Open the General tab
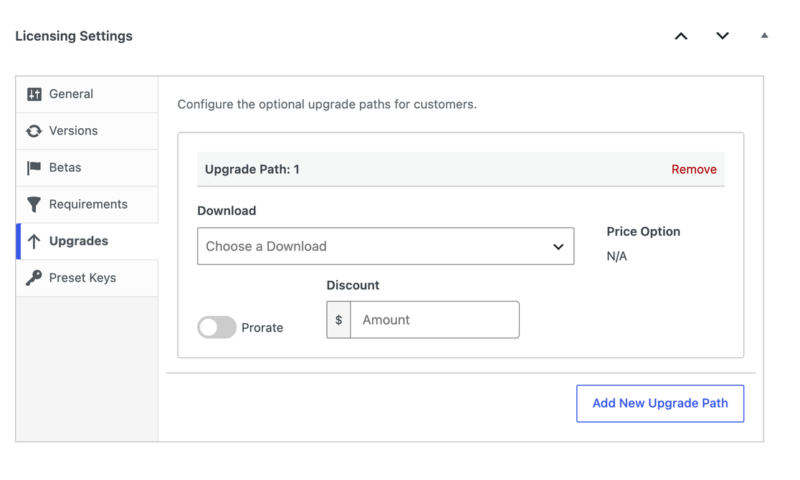This screenshot has height=480, width=800. (87, 94)
